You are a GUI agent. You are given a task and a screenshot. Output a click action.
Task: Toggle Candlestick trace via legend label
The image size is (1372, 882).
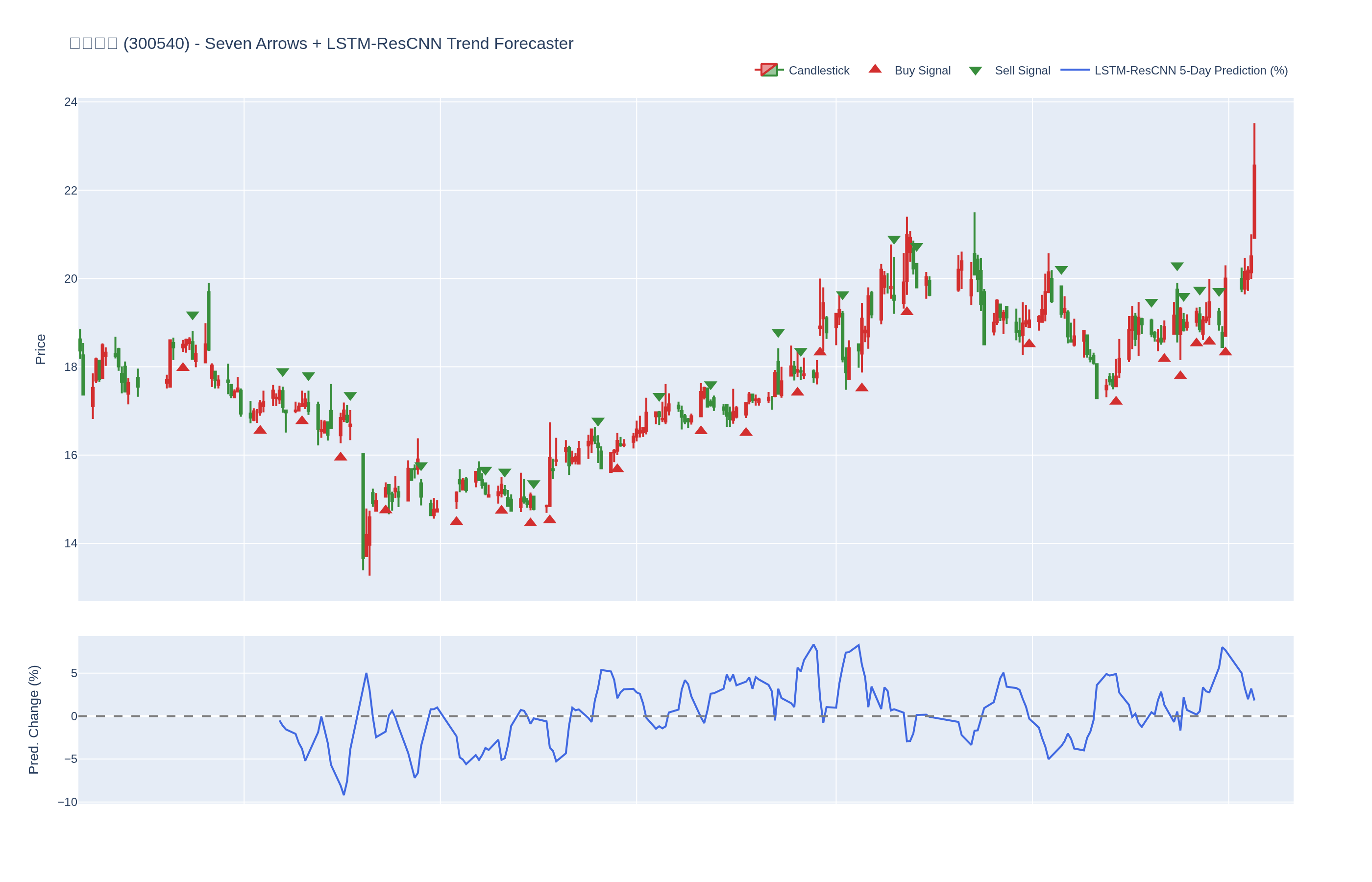coord(818,71)
